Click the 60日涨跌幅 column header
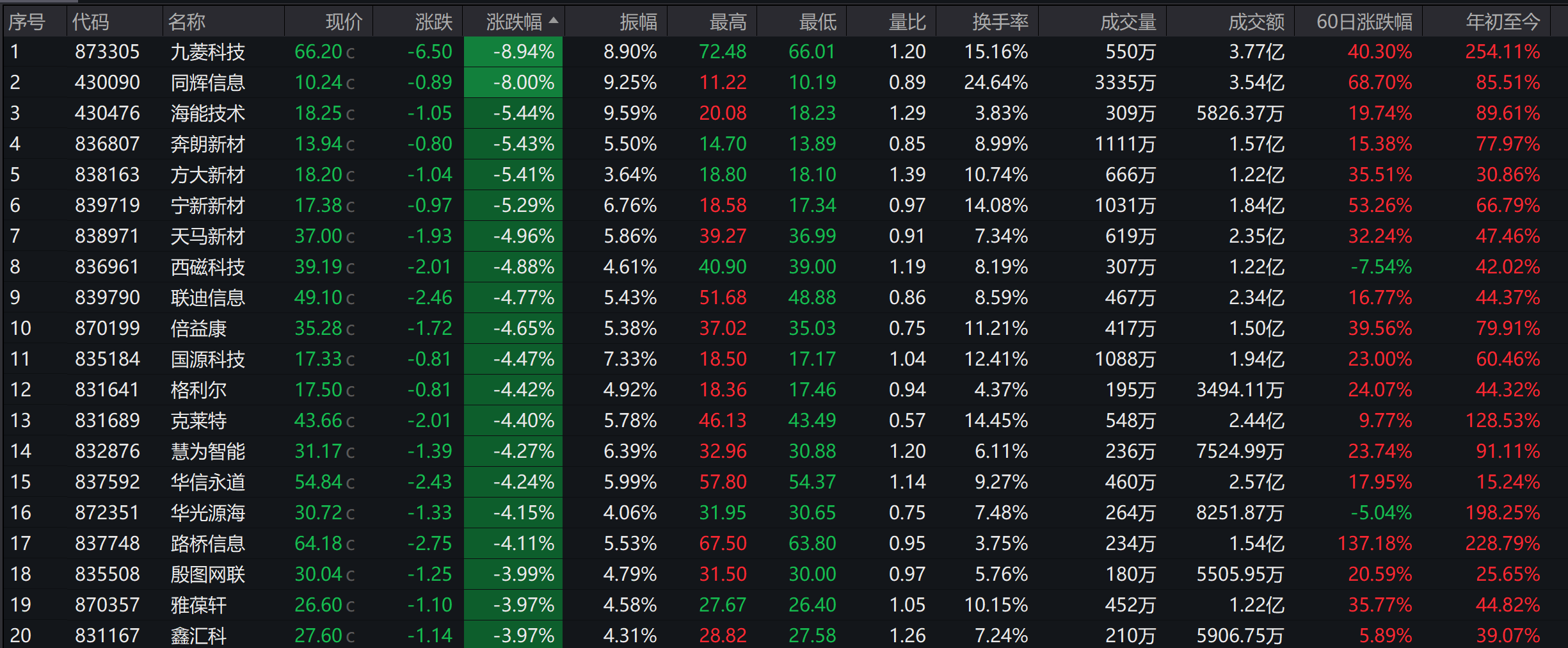Screen dimensions: 1568x648 point(1364,22)
